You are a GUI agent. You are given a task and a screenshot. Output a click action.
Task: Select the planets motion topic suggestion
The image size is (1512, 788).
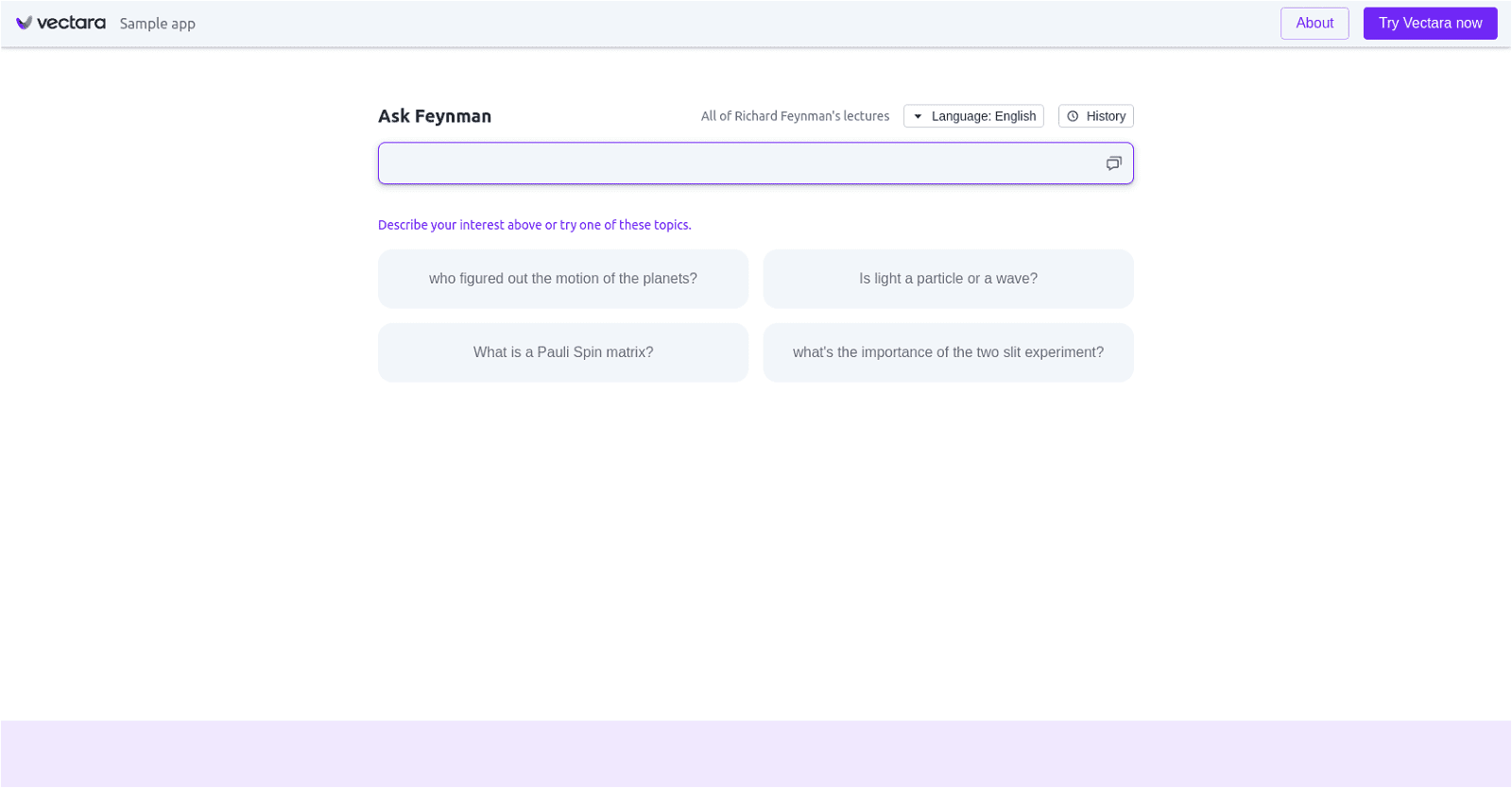[x=563, y=279]
